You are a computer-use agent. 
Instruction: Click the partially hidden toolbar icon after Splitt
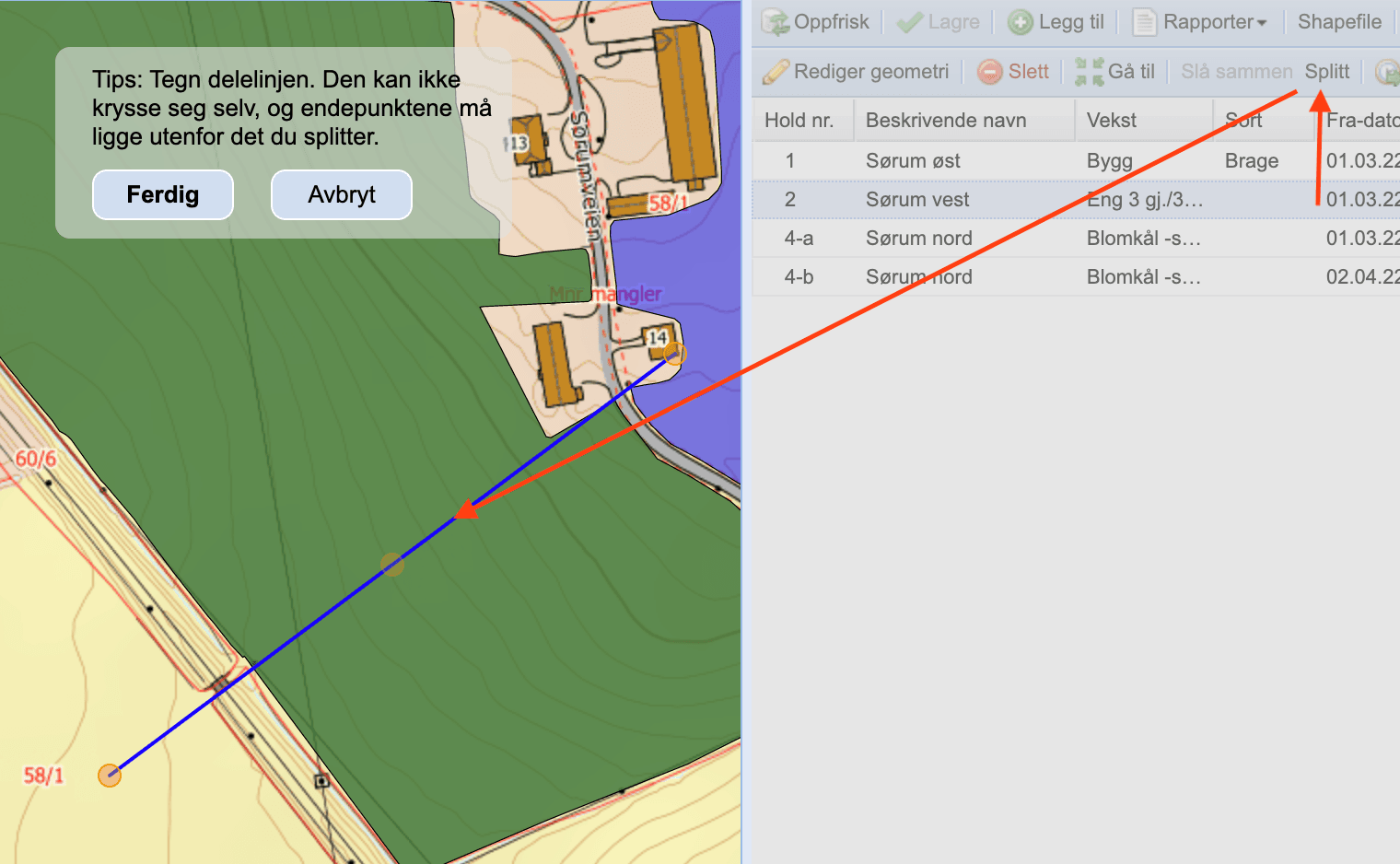point(1387,72)
